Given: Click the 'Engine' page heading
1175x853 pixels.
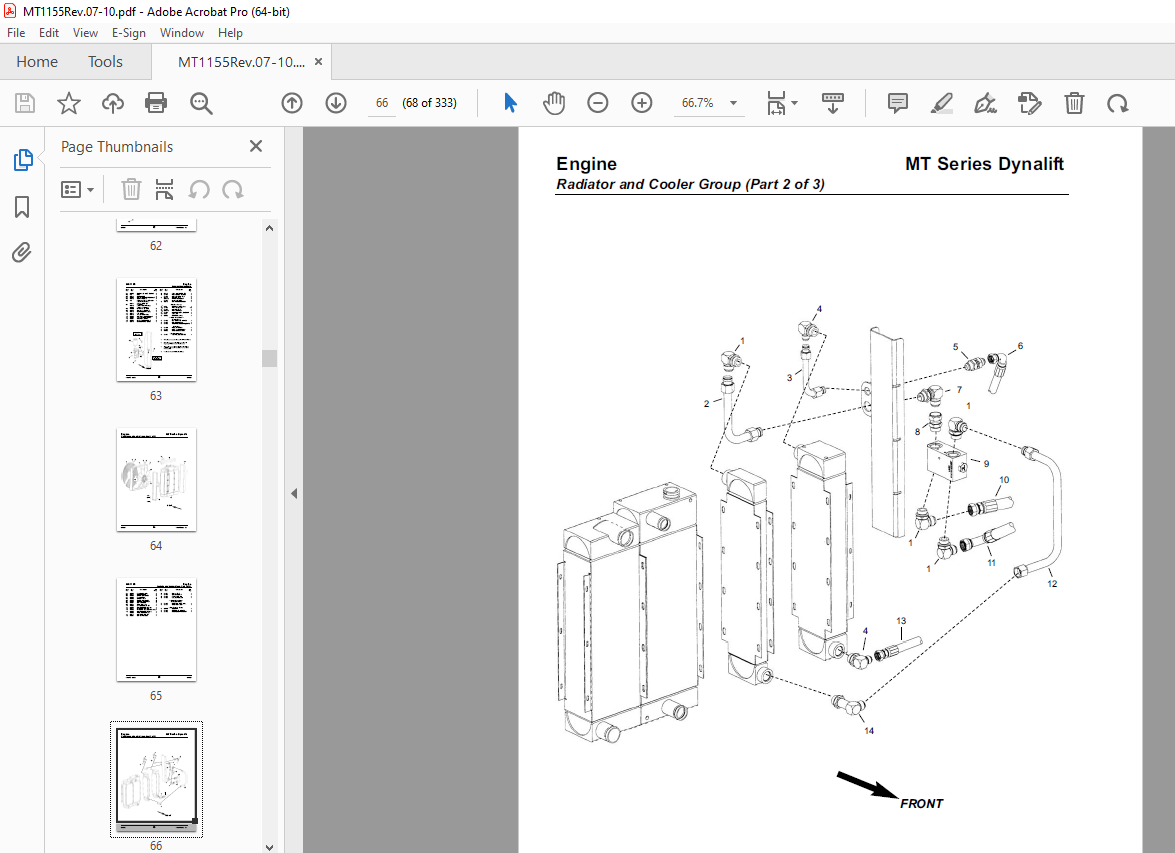Looking at the screenshot, I should pos(586,164).
